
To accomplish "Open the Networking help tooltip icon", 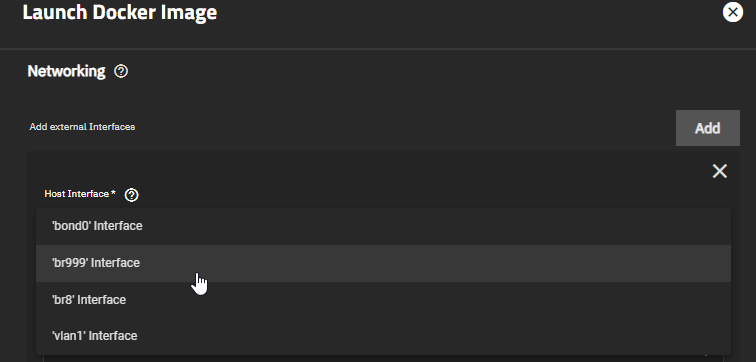I will [121, 71].
